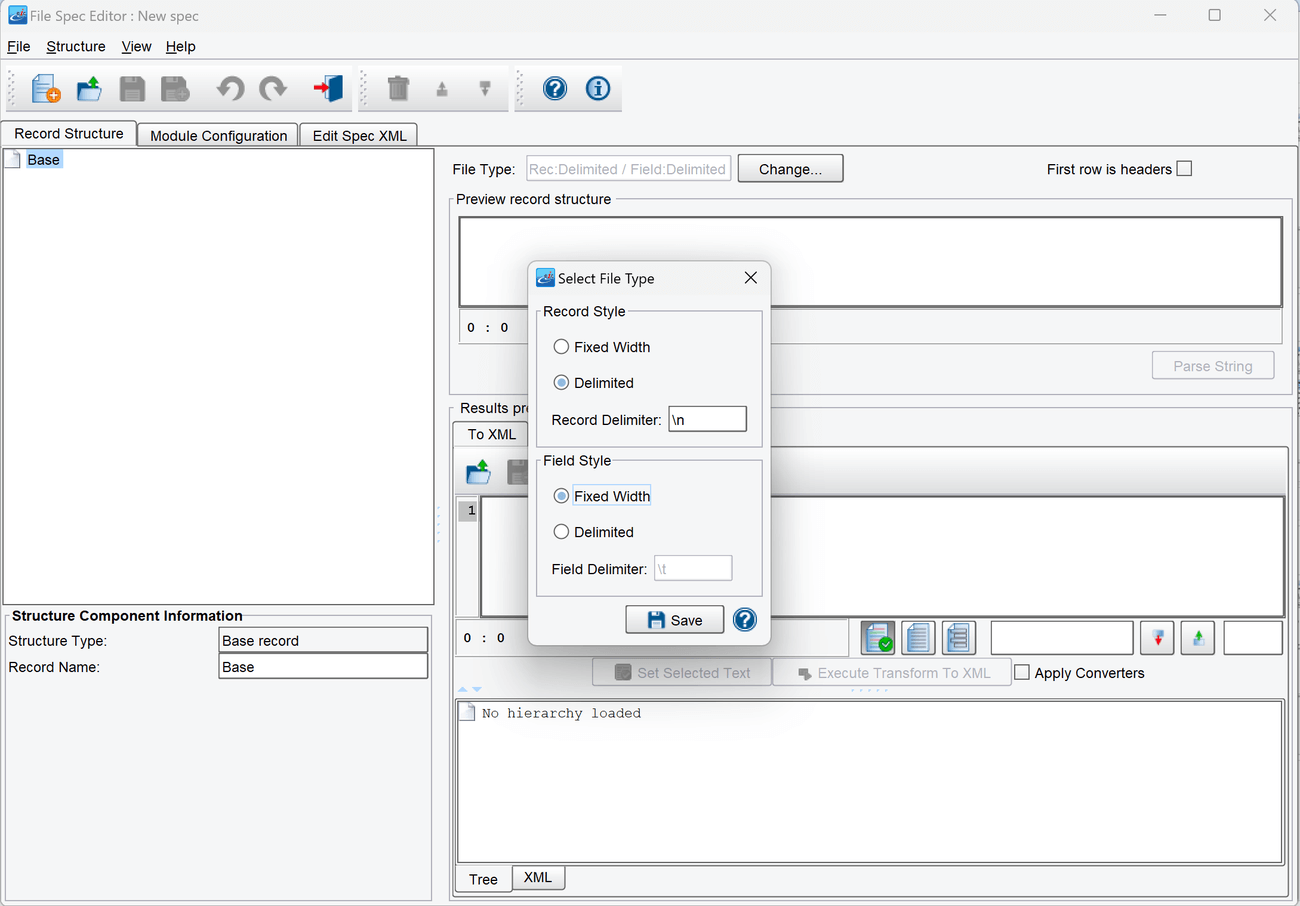The height and width of the screenshot is (906, 1300).
Task: Open the Help menu
Action: coord(181,46)
